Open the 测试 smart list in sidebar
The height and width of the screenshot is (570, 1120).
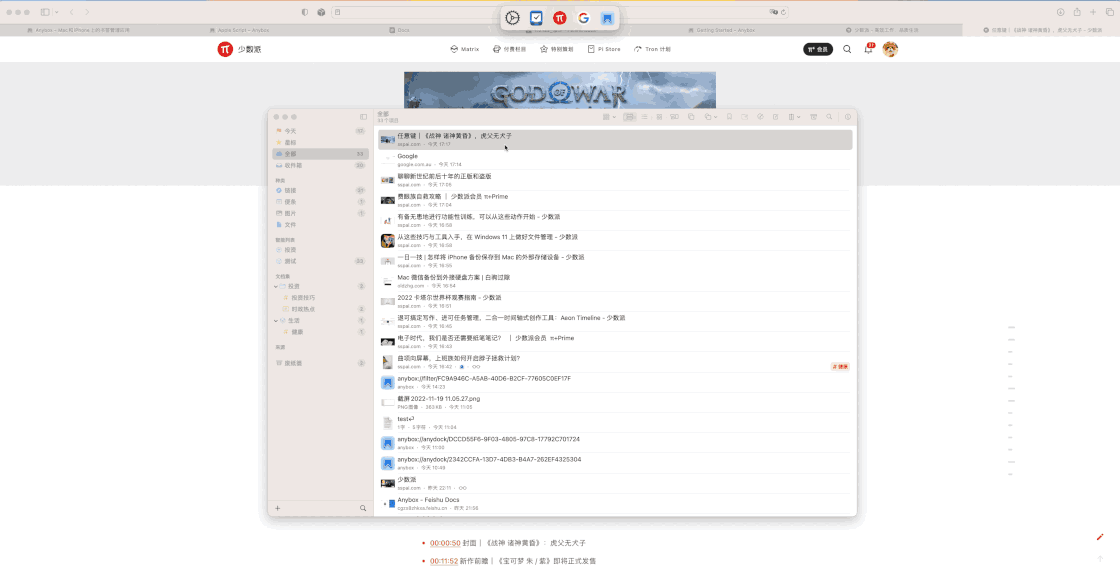tap(320, 261)
